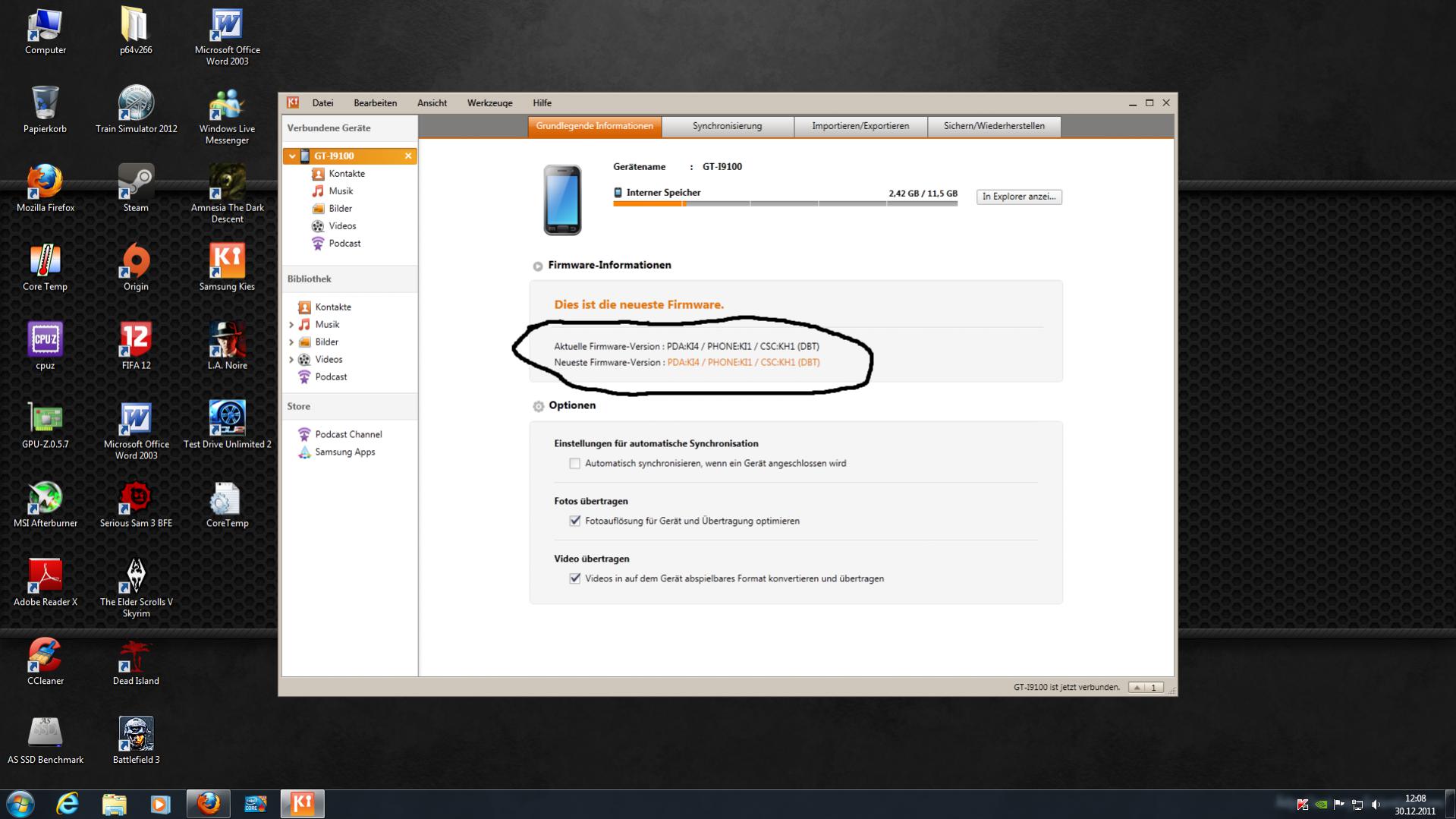Open Videos under connected GT-I9100 device
This screenshot has height=819, width=1456.
point(334,226)
